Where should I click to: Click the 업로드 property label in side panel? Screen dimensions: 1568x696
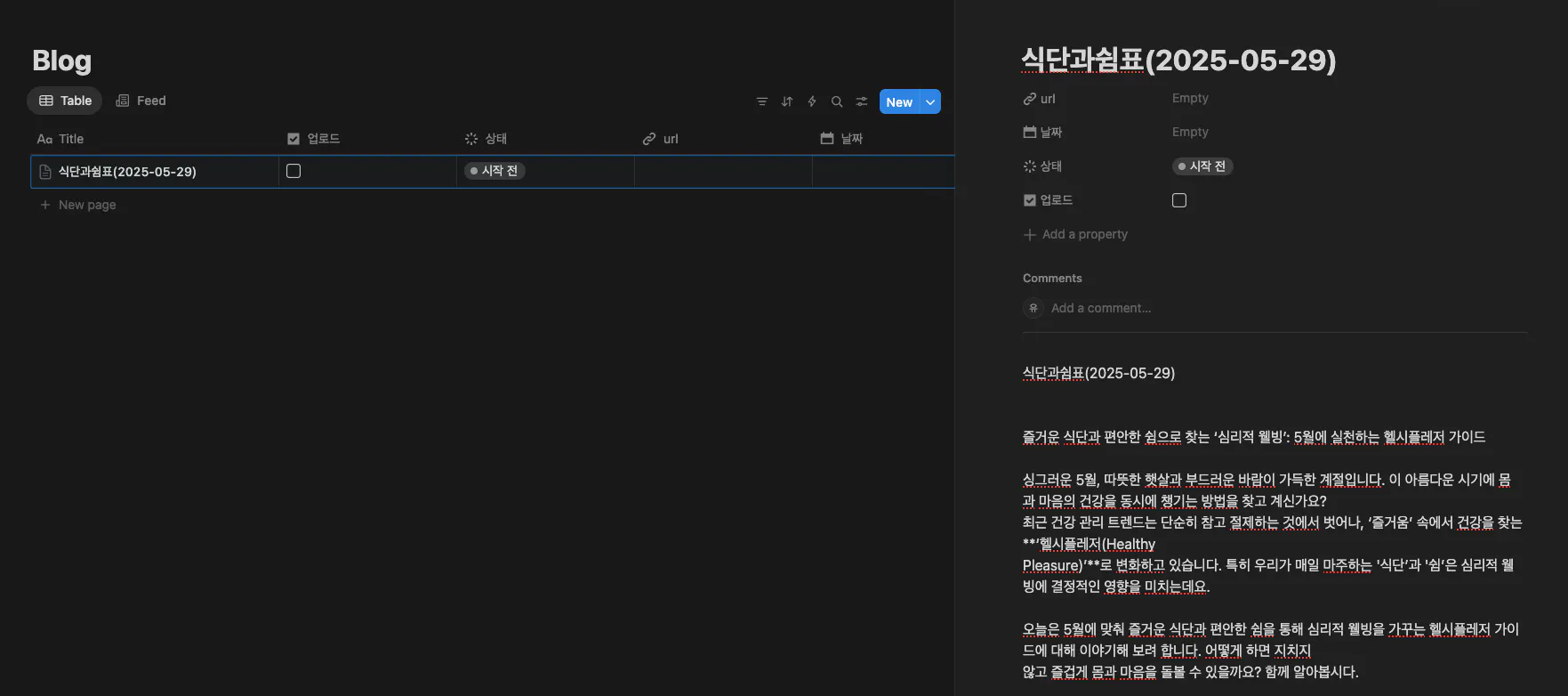[x=1048, y=200]
